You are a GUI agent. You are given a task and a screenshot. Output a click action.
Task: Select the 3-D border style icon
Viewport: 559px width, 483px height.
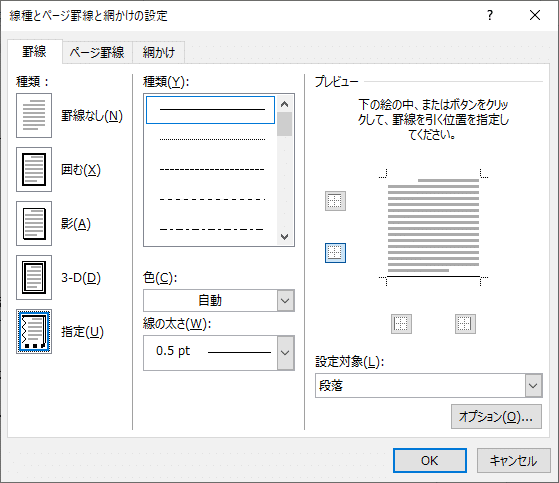click(x=34, y=277)
